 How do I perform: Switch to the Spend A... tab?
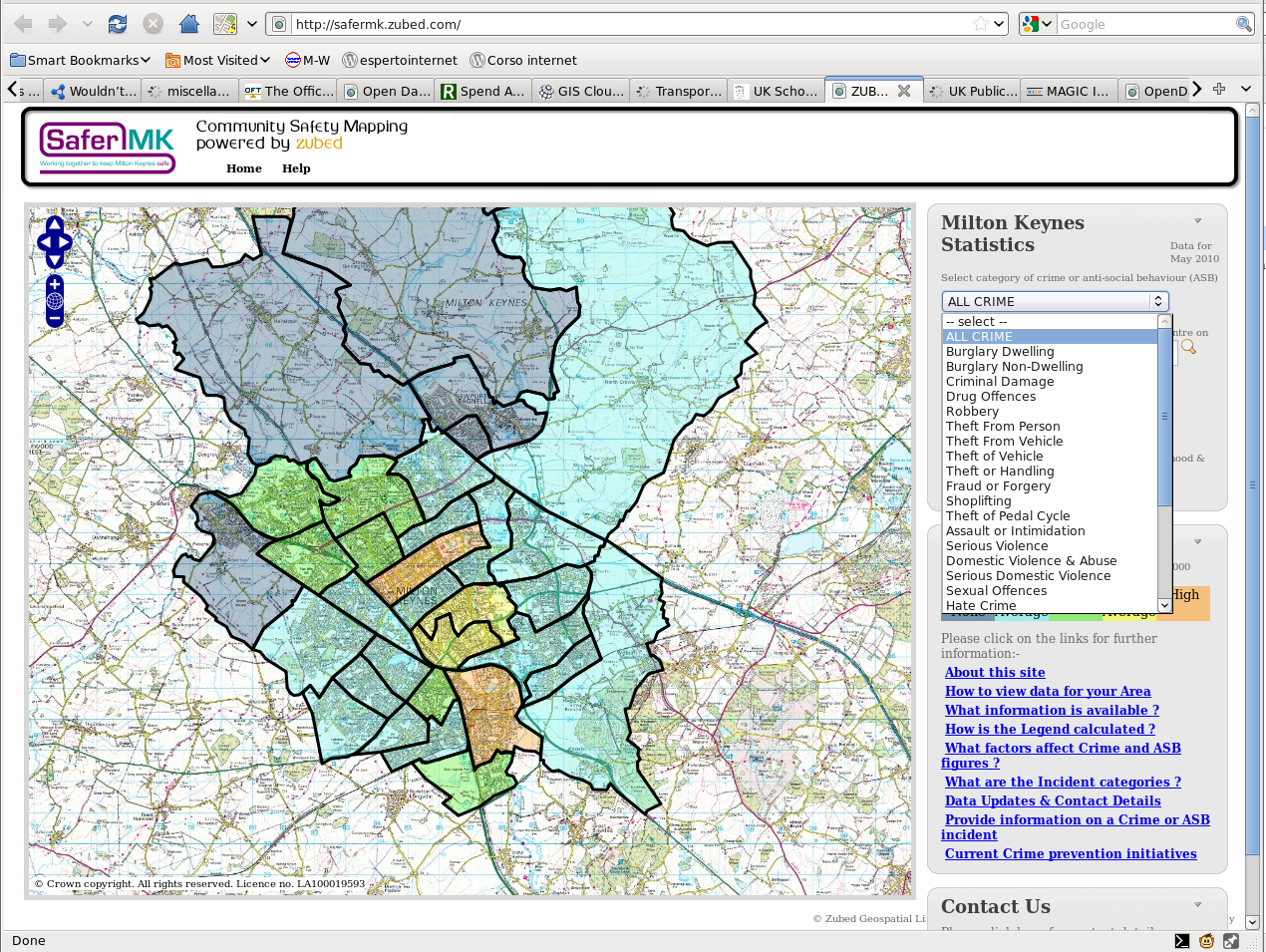coord(483,91)
